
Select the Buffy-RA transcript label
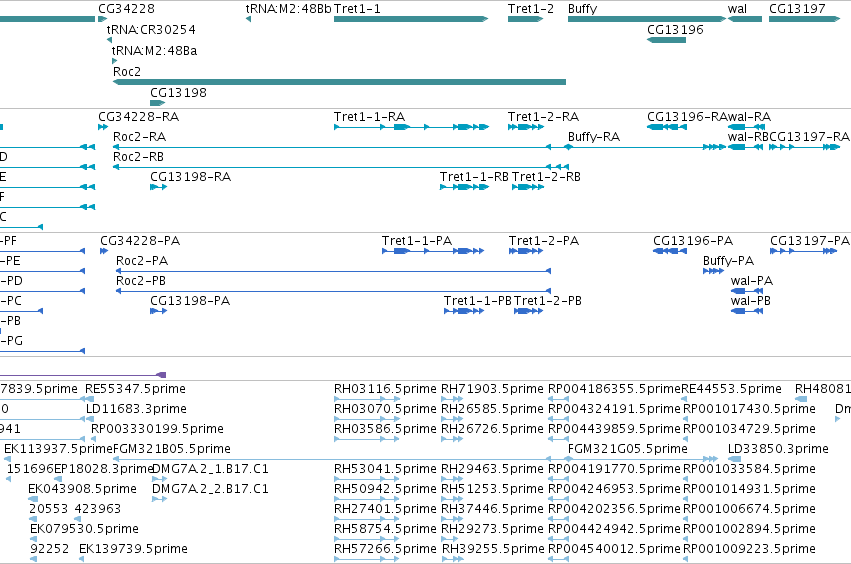click(x=594, y=137)
